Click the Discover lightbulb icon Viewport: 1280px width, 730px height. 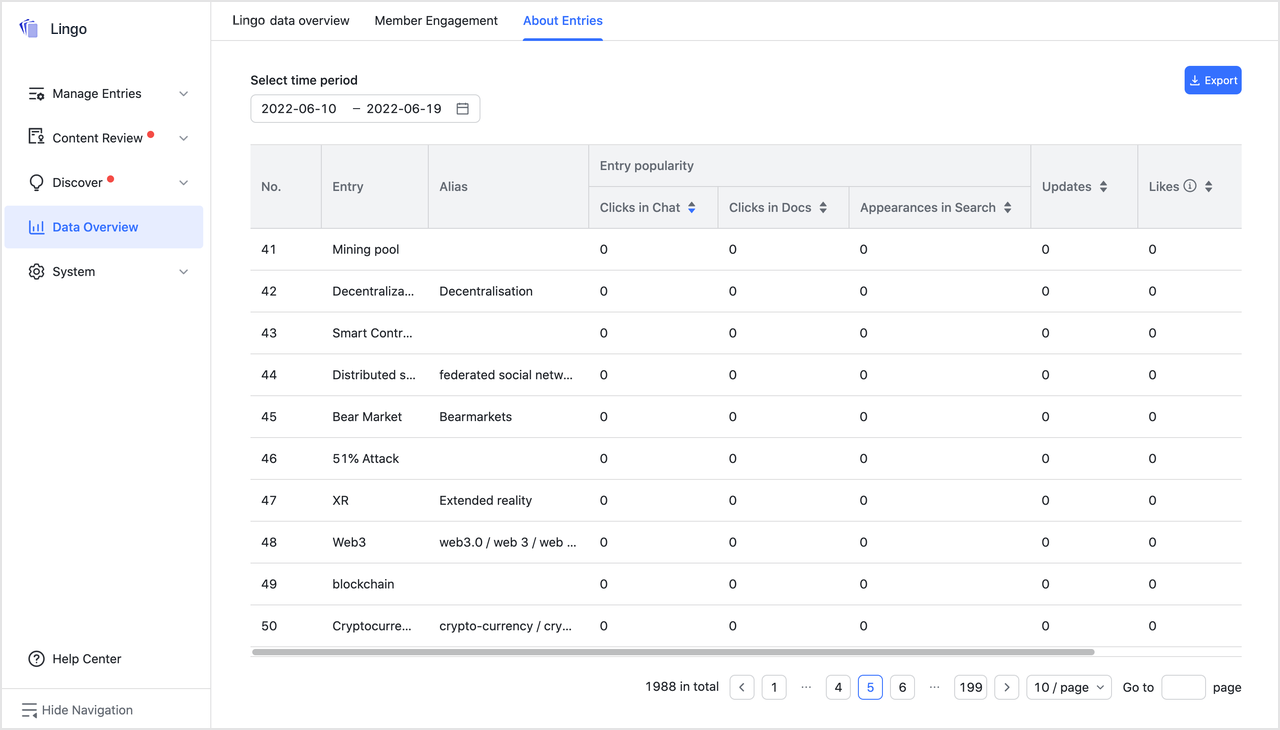(x=36, y=183)
